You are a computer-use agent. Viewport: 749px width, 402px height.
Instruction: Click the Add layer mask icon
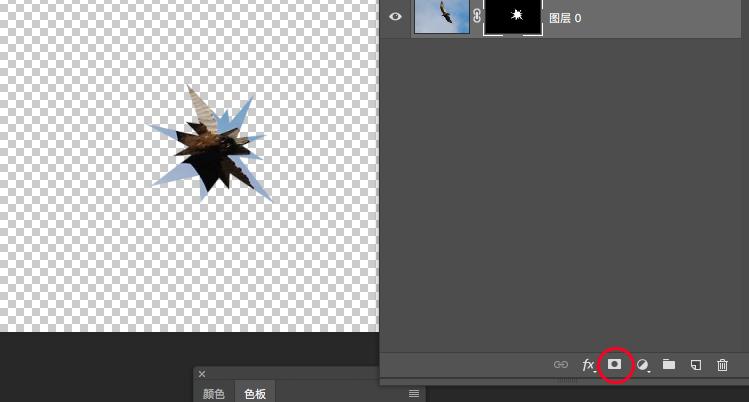pyautogui.click(x=615, y=365)
